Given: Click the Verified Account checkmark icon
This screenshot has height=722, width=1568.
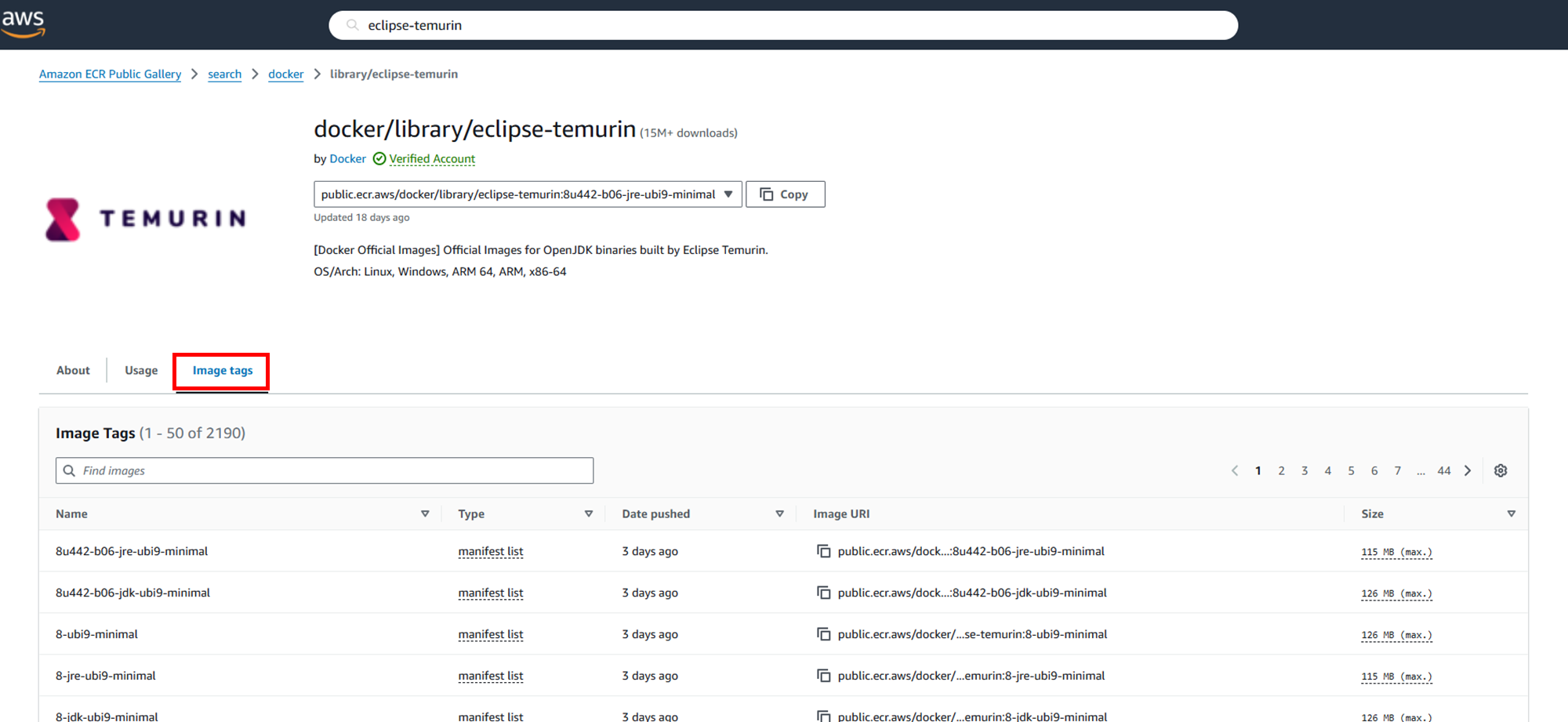Looking at the screenshot, I should pos(379,158).
